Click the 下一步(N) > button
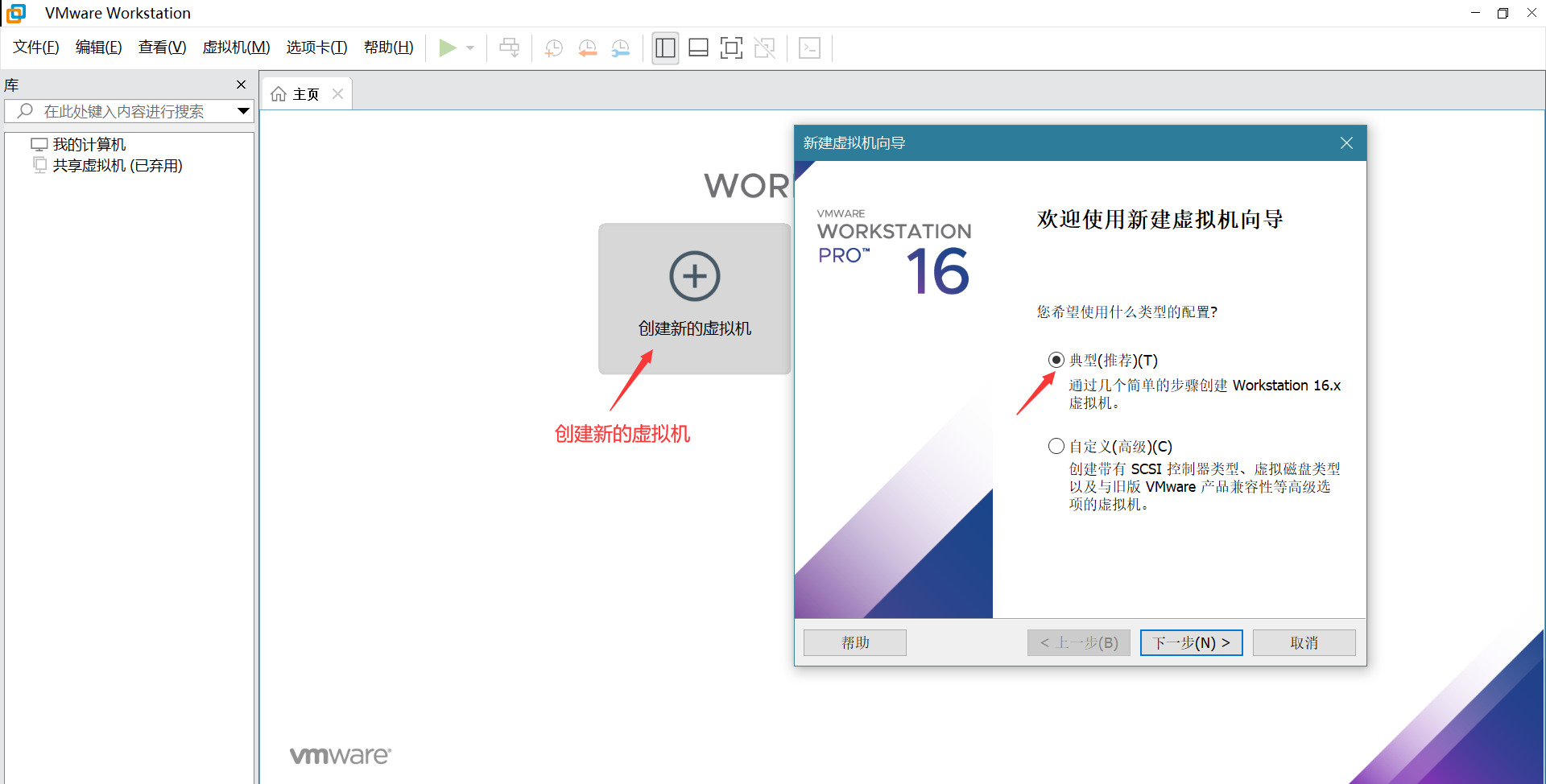This screenshot has height=784, width=1546. click(1191, 642)
